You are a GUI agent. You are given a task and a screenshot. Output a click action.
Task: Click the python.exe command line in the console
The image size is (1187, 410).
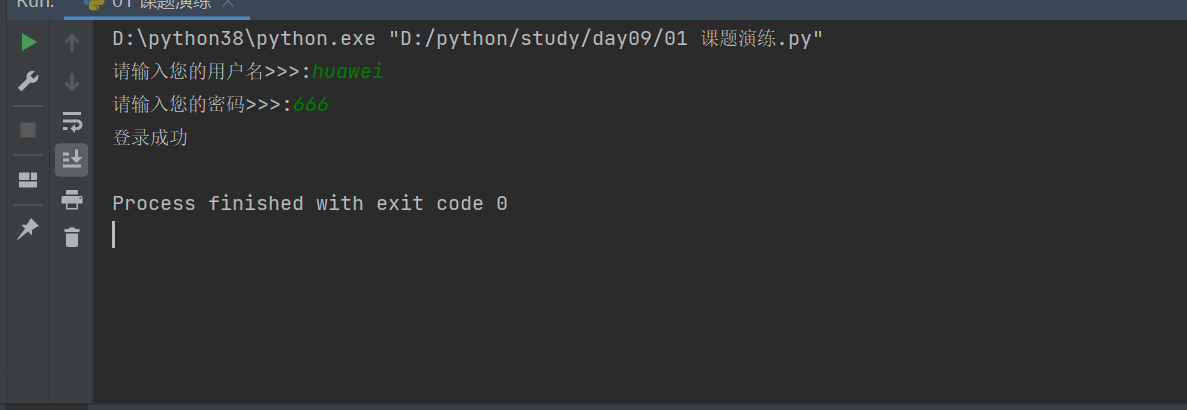coord(467,39)
